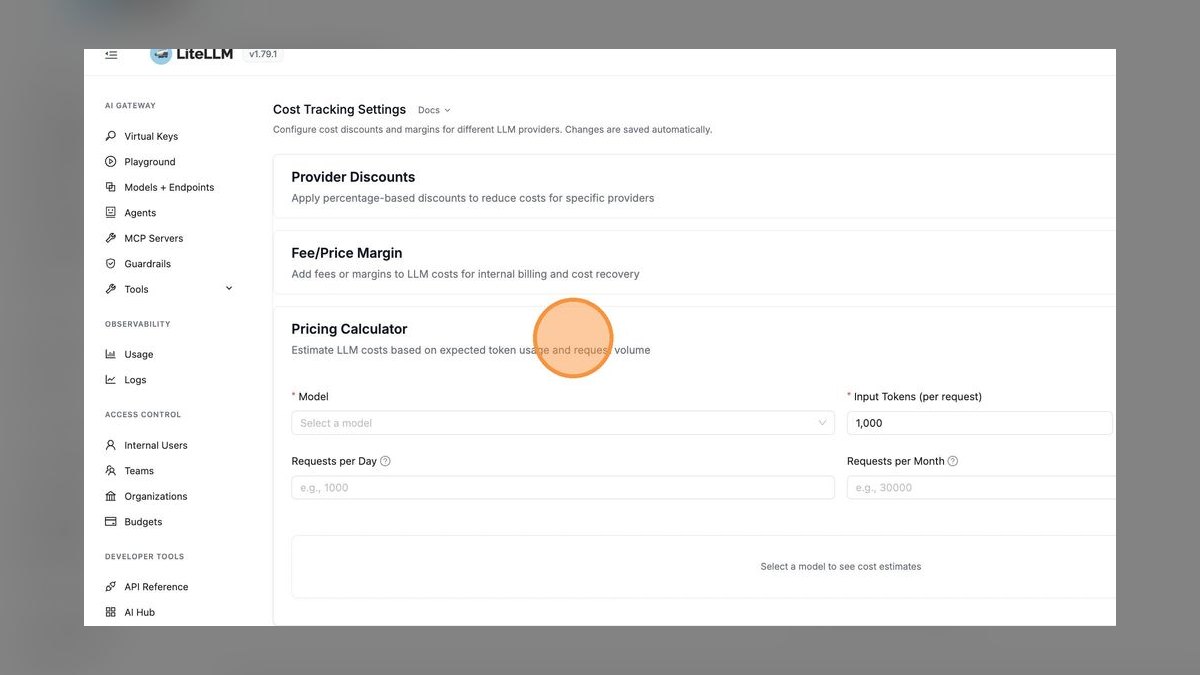Open the Model selection dropdown
Viewport: 1200px width, 675px height.
(563, 423)
